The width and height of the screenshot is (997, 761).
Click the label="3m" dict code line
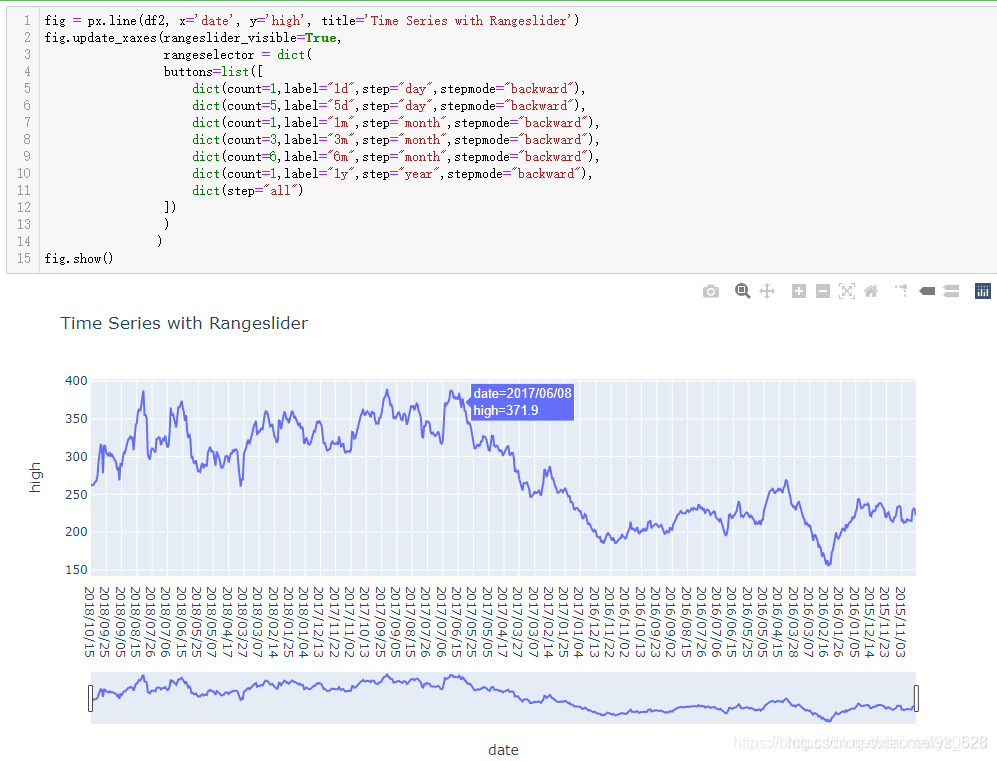pyautogui.click(x=395, y=140)
